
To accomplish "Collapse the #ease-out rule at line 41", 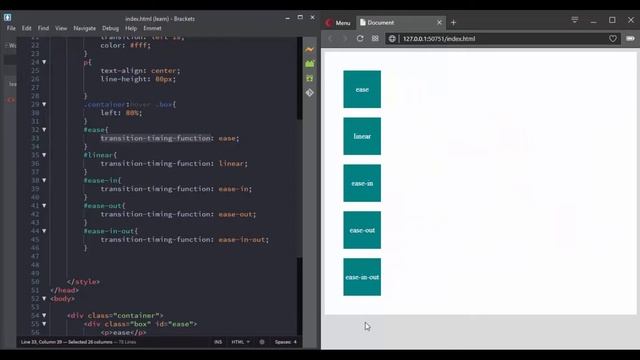I will click(44, 206).
